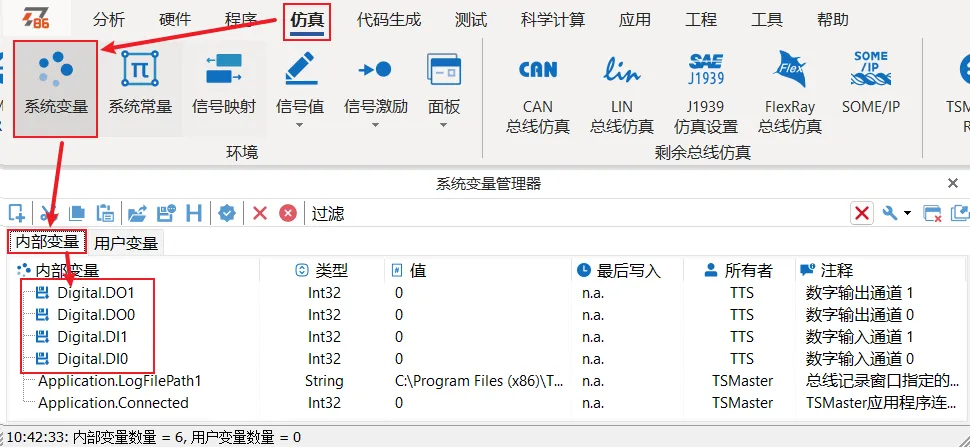Open the 帮助 ribbon tab
The height and width of the screenshot is (448, 970).
click(833, 20)
